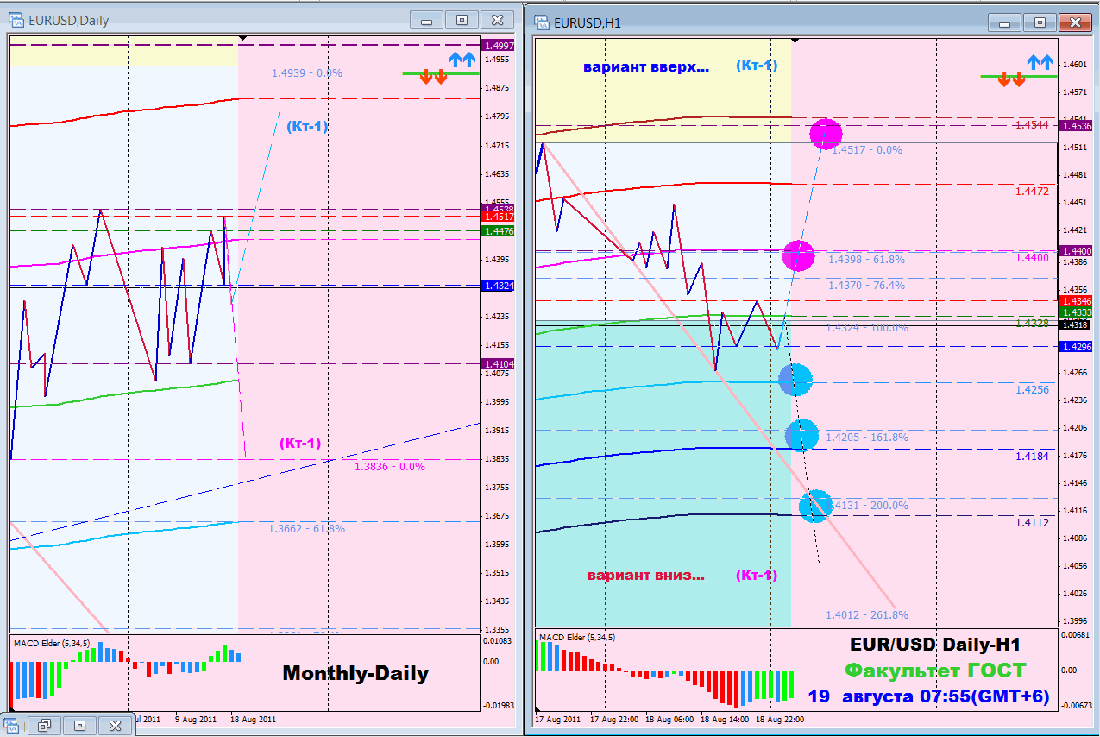
Task: Maximize the EURUSD,Daily chart window
Action: (462, 20)
